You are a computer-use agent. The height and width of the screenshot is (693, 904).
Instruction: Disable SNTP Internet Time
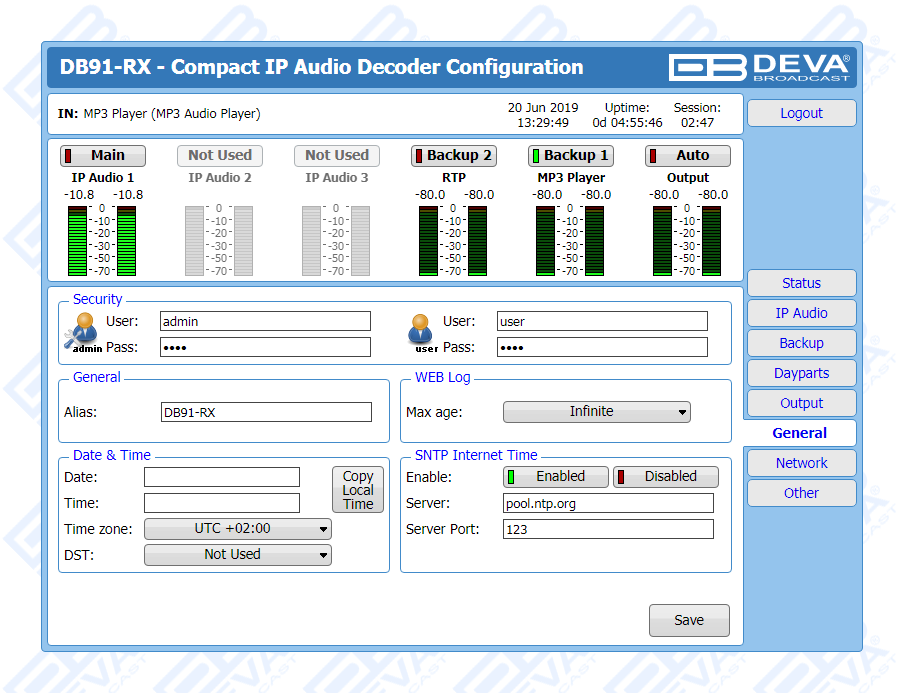pyautogui.click(x=666, y=477)
